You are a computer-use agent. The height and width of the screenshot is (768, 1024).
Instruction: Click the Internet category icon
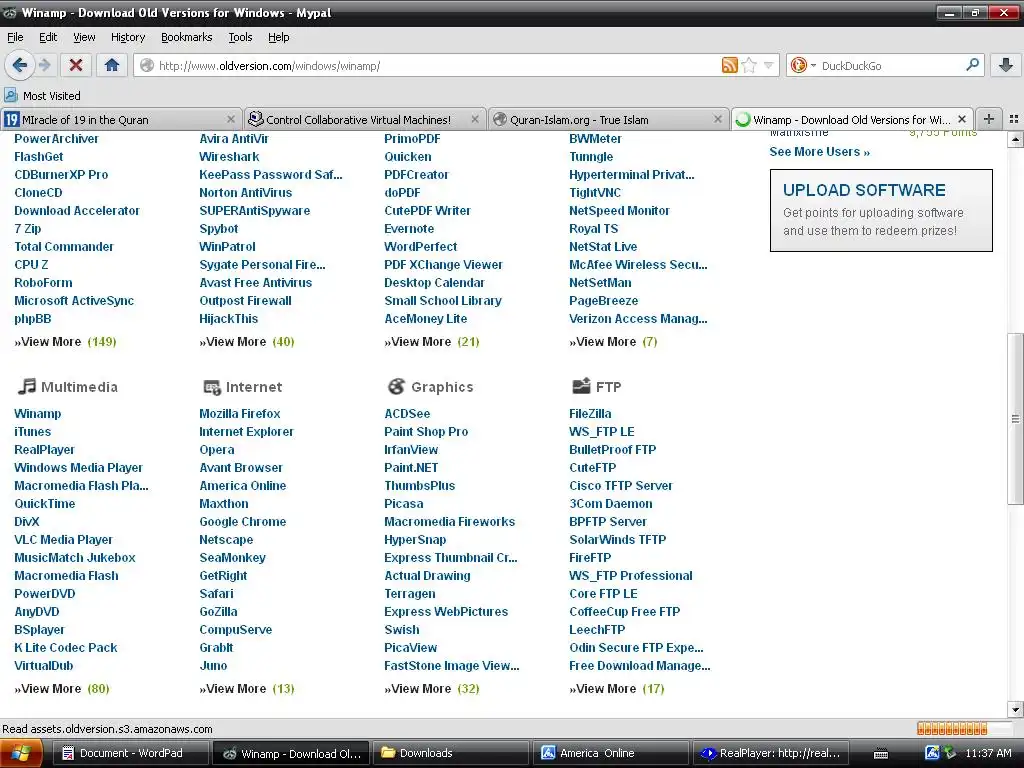tap(212, 387)
